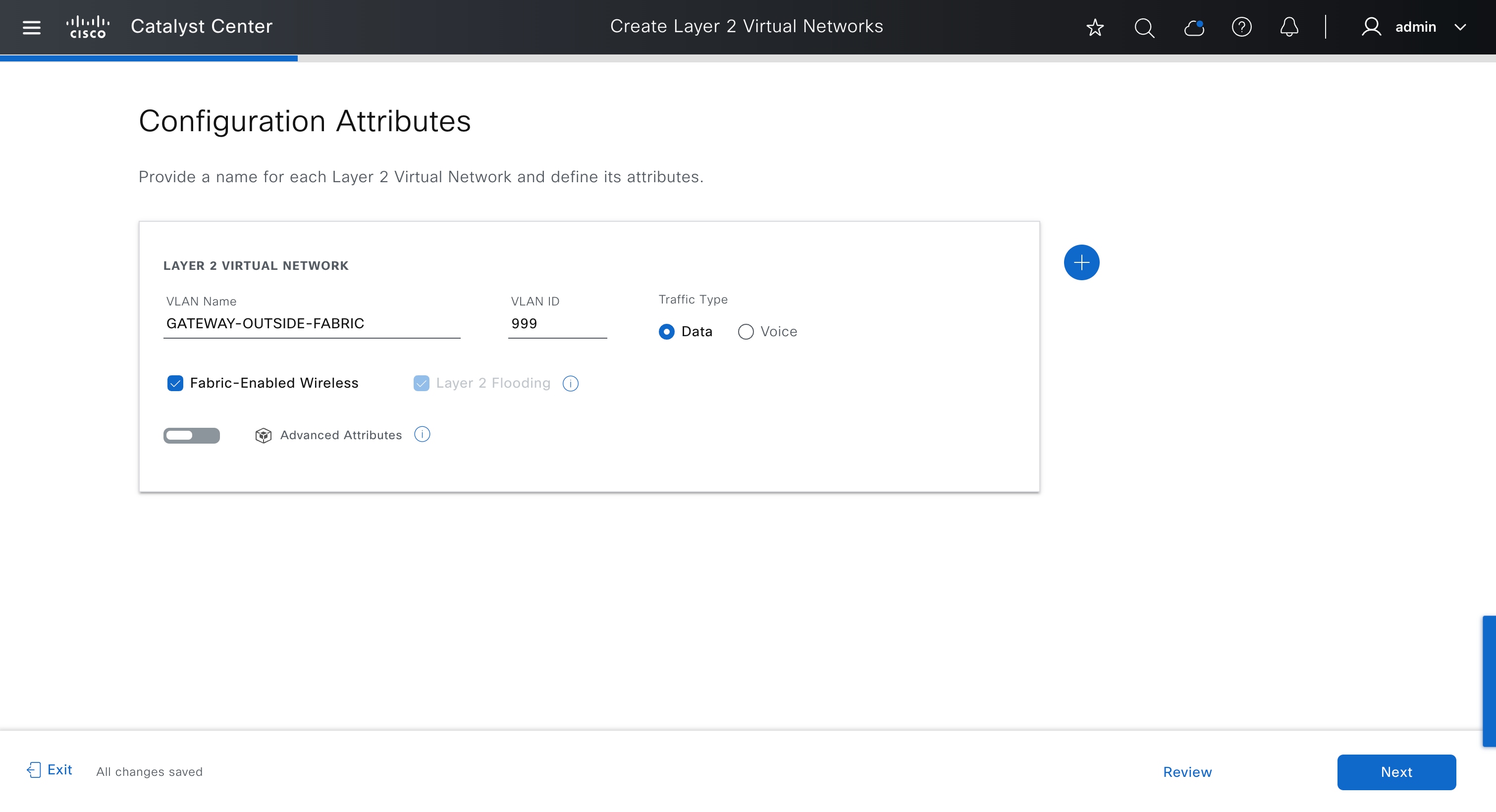Click the VLAN Name input field
This screenshot has width=1496, height=812.
pyautogui.click(x=311, y=324)
